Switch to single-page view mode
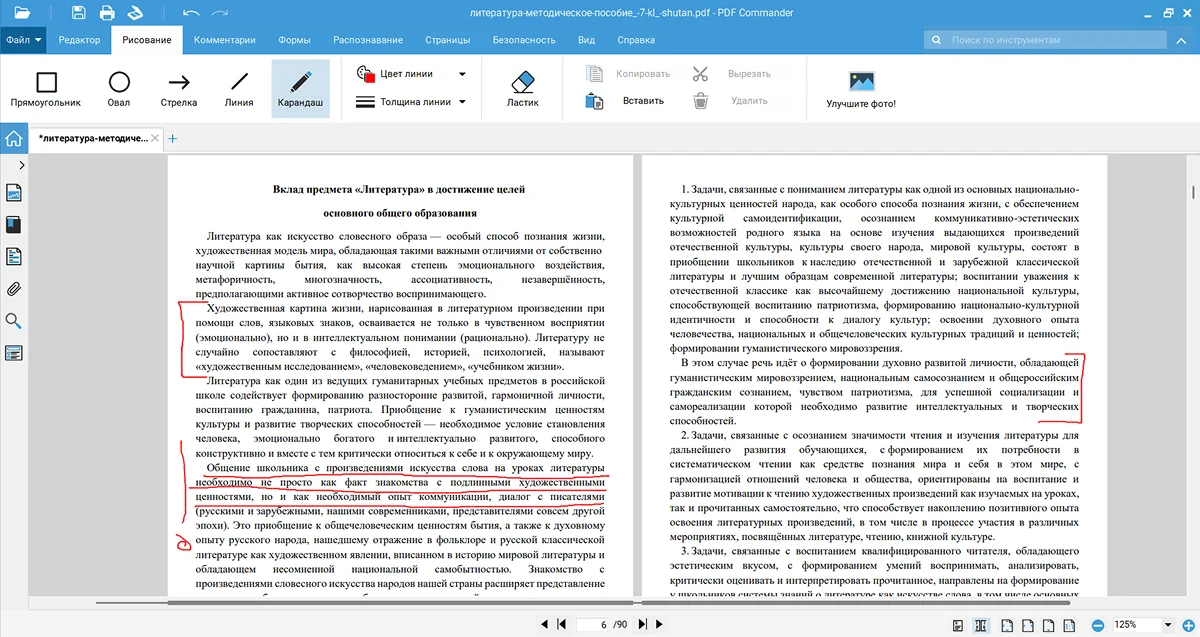1200x637 pixels. point(958,625)
